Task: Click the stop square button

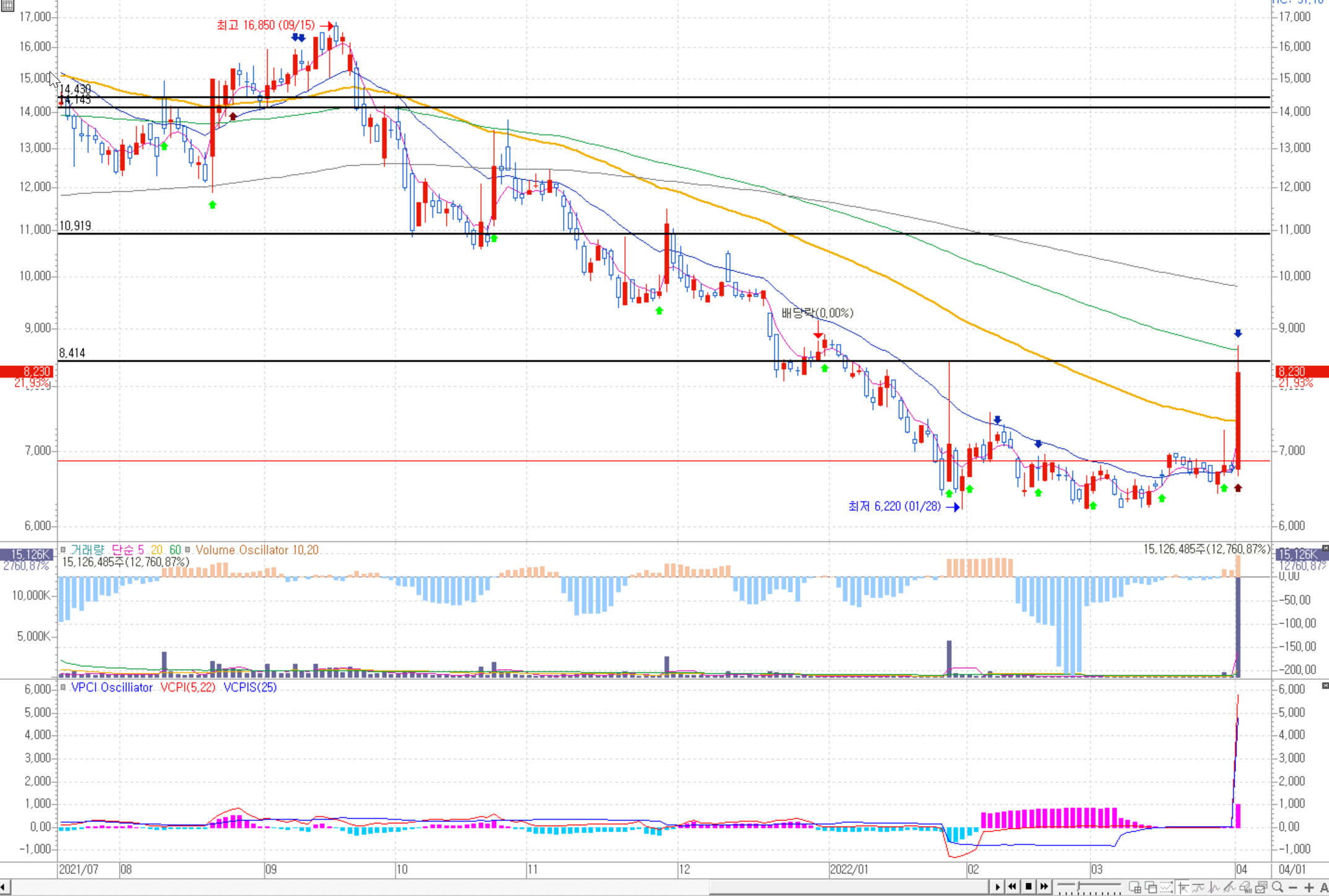Action: click(x=1029, y=887)
